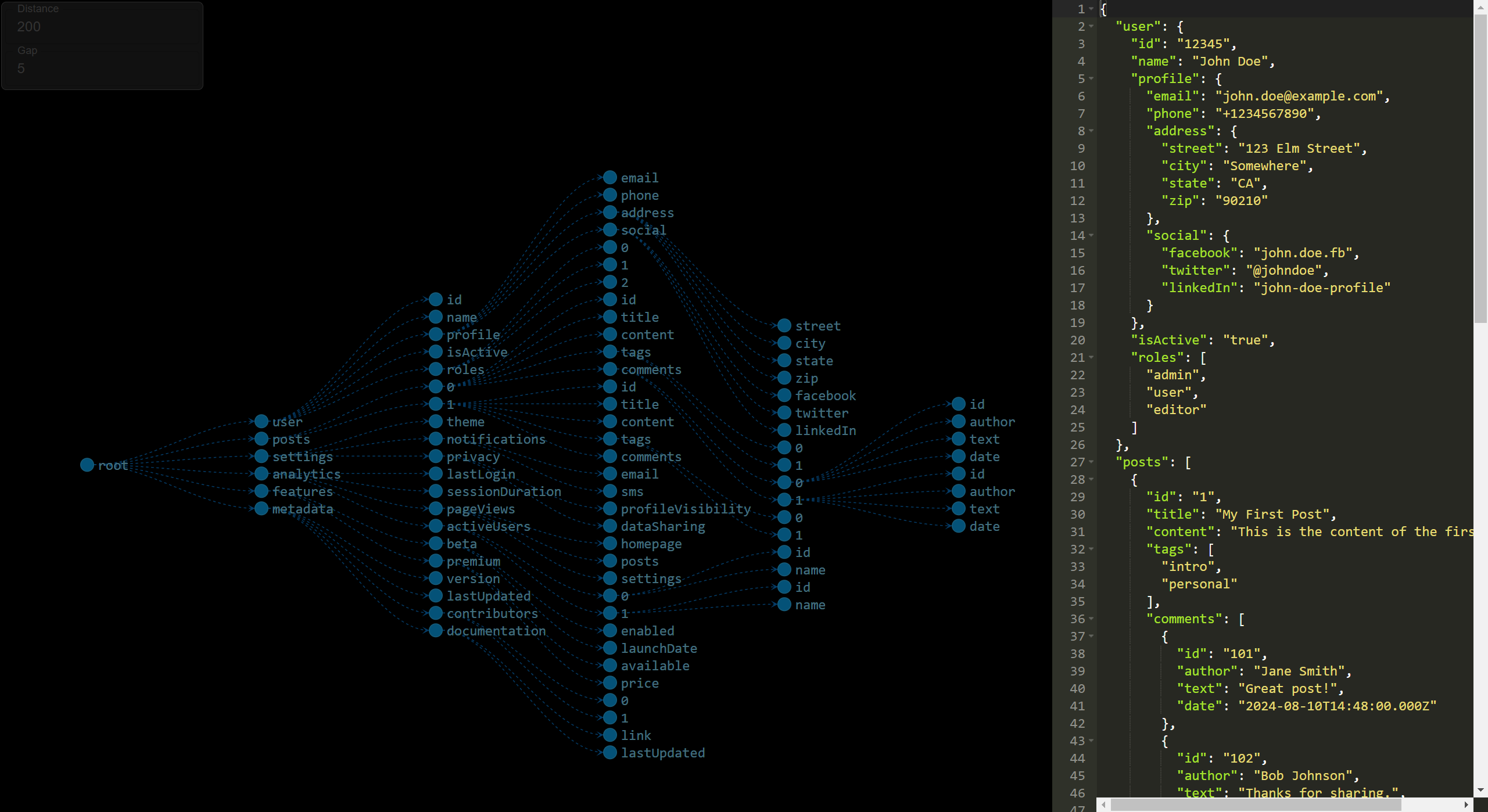The width and height of the screenshot is (1488, 812).
Task: Click the analytics node circle
Action: pyautogui.click(x=261, y=474)
